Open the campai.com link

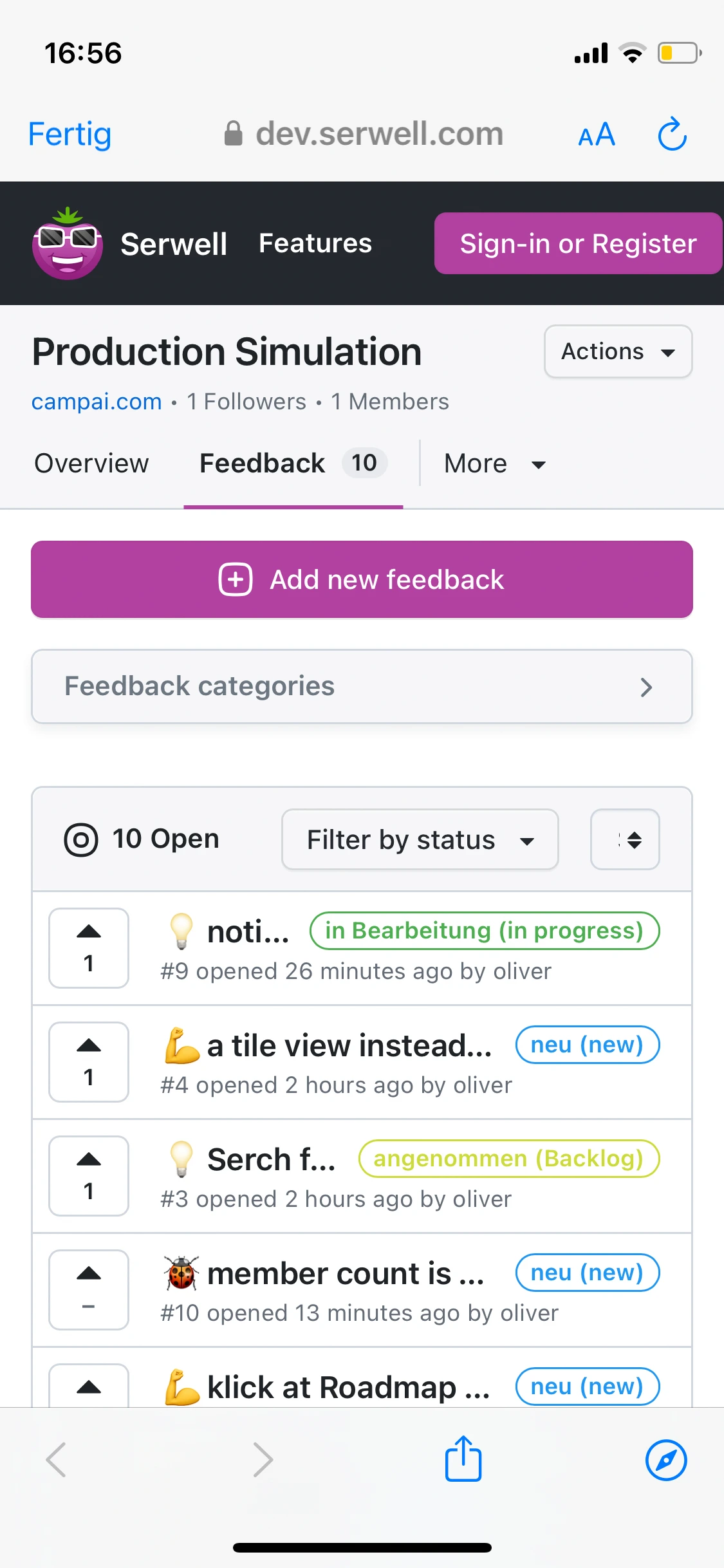click(x=97, y=402)
